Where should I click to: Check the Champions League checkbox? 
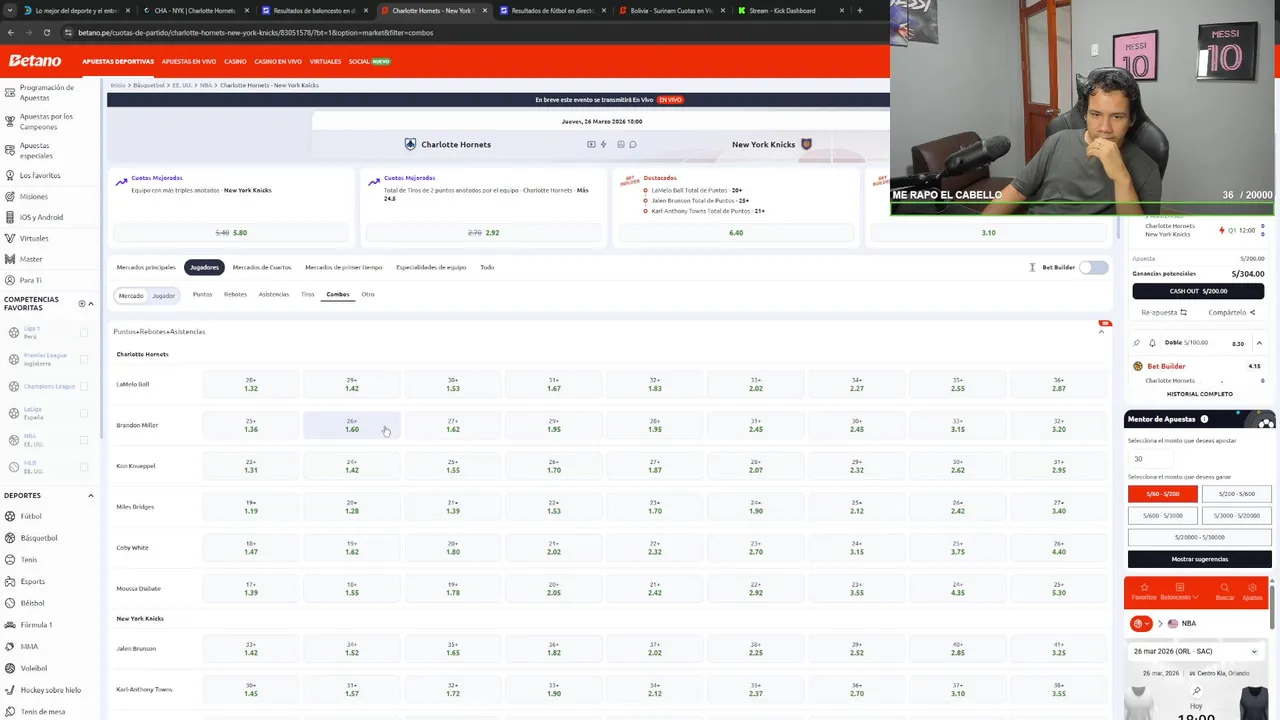pos(84,386)
